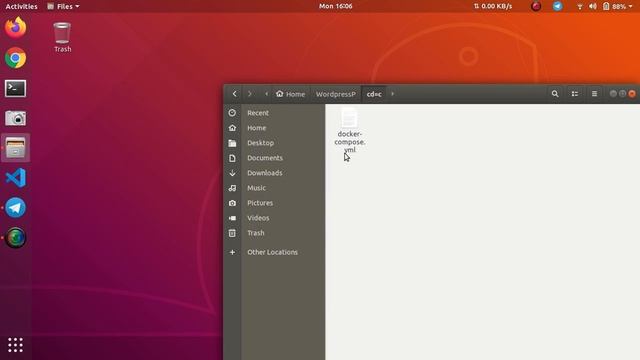640x360 pixels.
Task: Click the Trash bin icon in the sidebar
Action: coord(232,233)
